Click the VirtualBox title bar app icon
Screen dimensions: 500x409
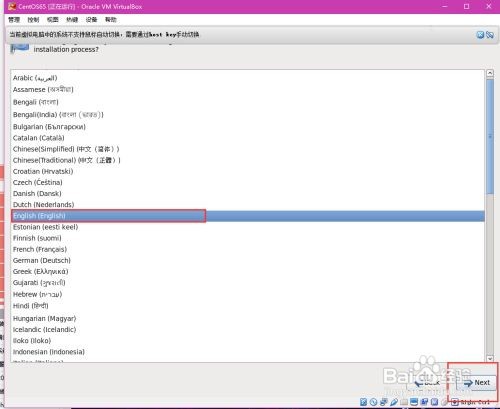pos(12,6)
